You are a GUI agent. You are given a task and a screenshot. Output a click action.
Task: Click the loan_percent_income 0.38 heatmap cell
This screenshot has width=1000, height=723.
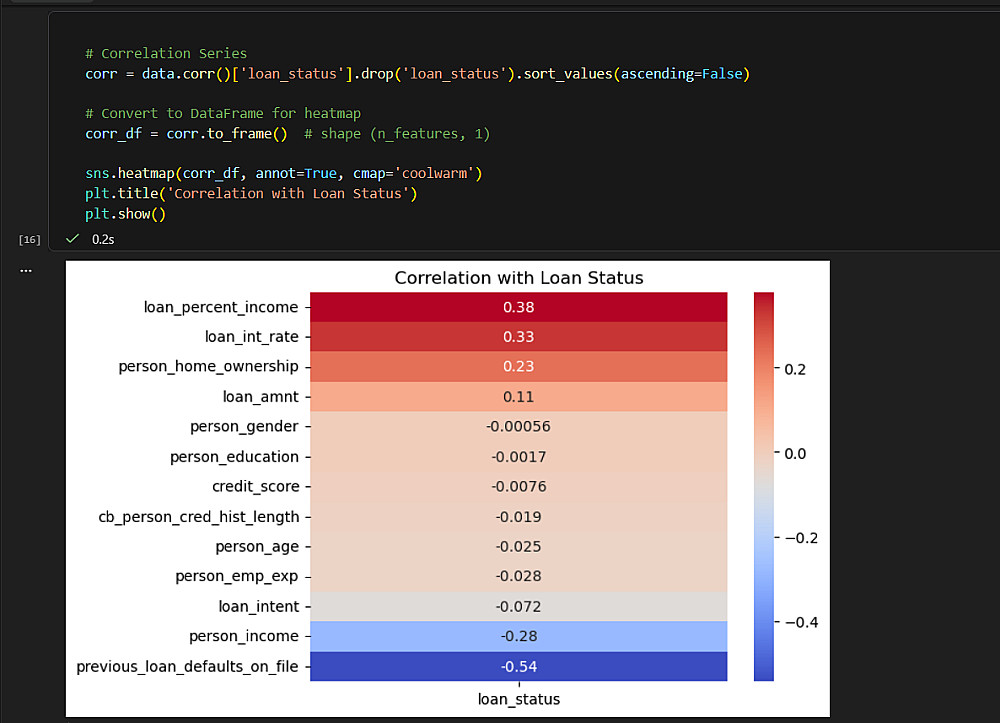518,307
